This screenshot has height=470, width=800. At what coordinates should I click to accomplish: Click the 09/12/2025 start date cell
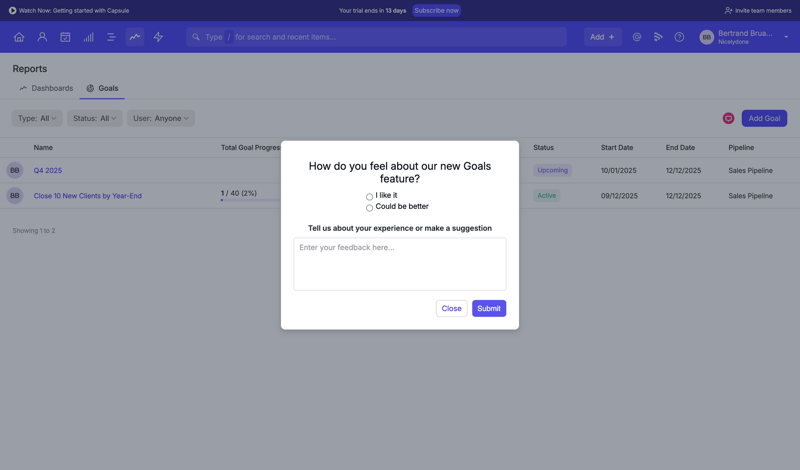click(619, 196)
